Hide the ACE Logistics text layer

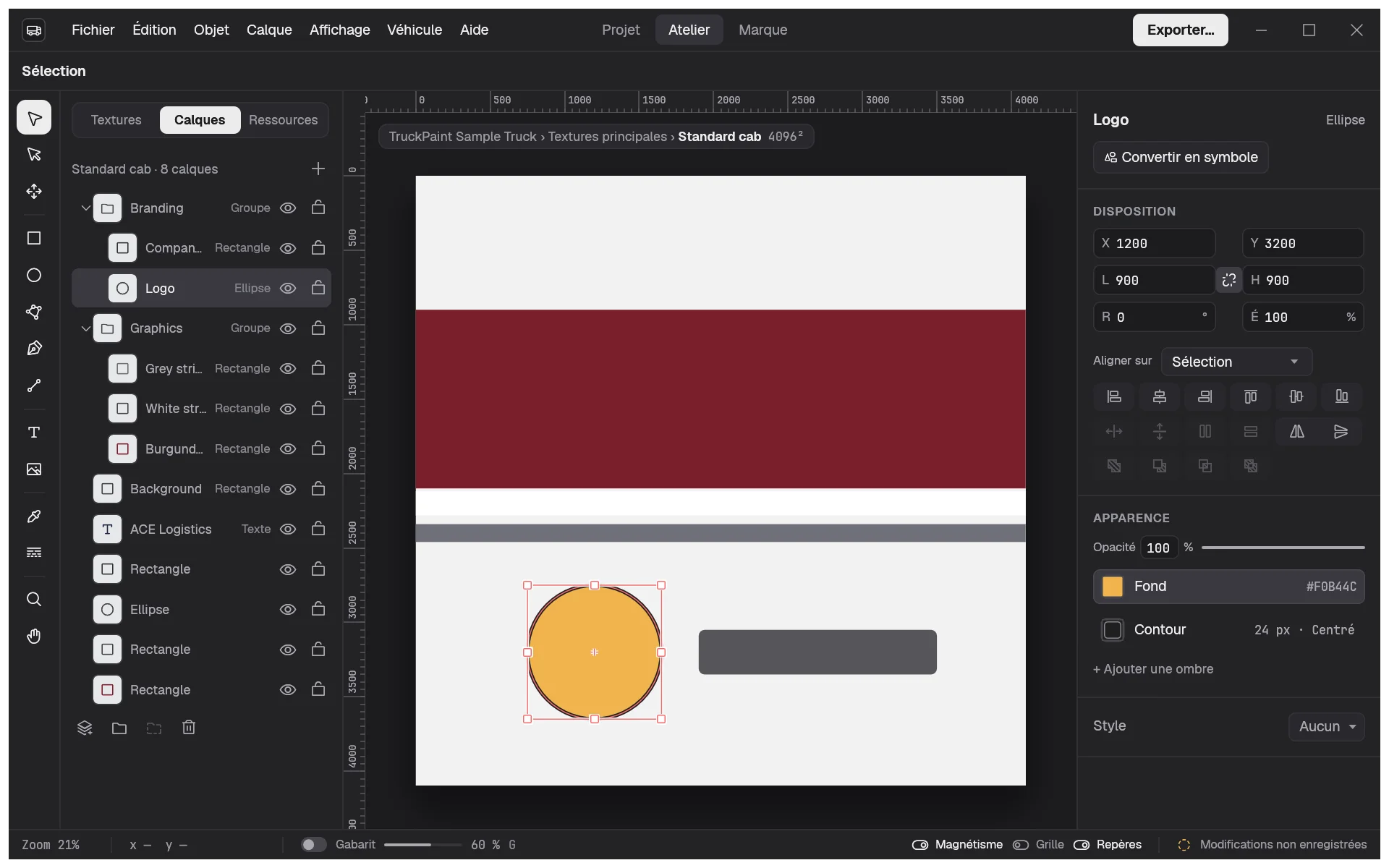click(x=288, y=529)
